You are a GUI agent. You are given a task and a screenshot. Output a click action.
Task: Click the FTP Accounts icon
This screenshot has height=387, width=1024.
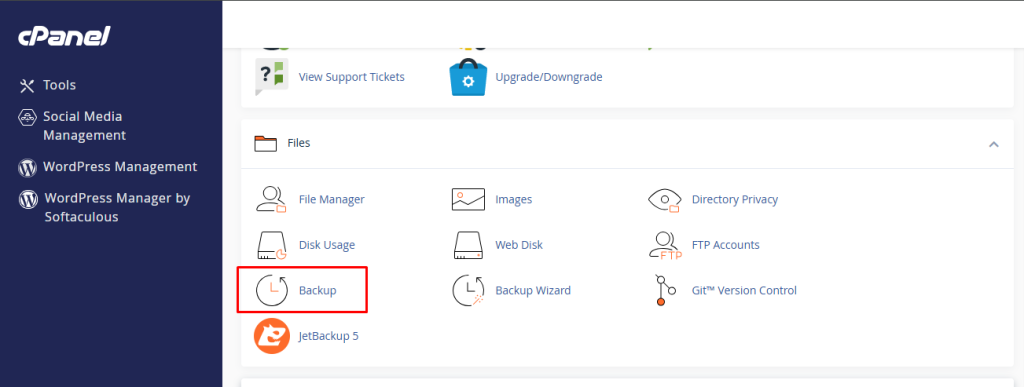click(665, 245)
